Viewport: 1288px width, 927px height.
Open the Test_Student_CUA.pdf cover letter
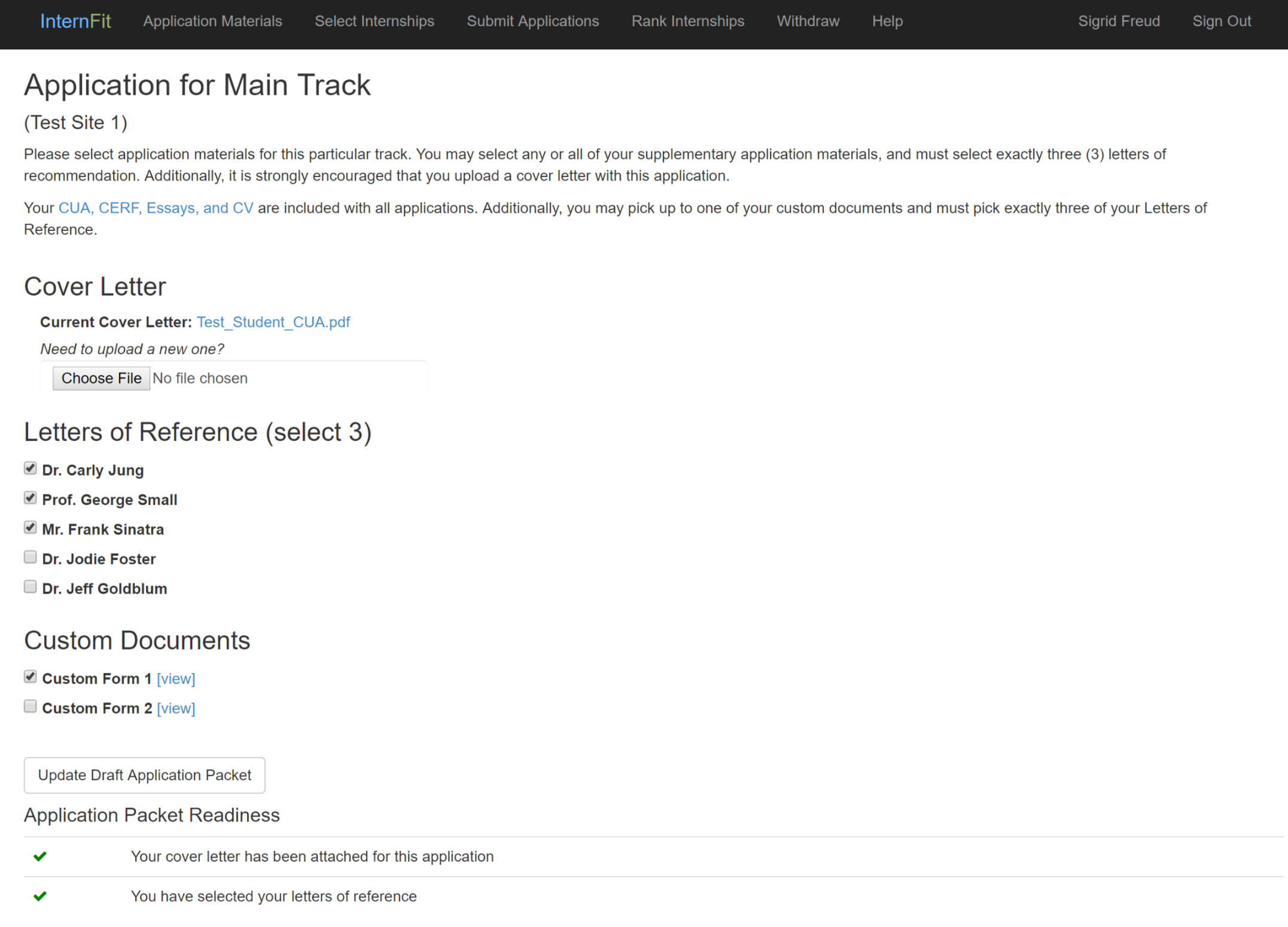[273, 323]
